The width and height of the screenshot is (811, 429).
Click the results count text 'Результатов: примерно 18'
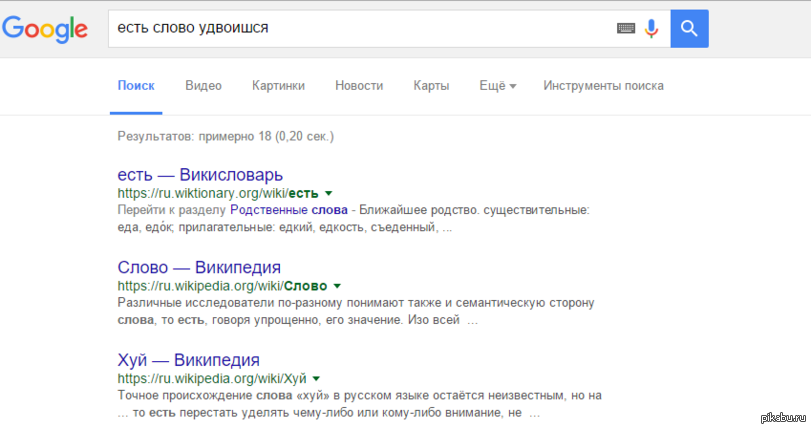(x=194, y=137)
